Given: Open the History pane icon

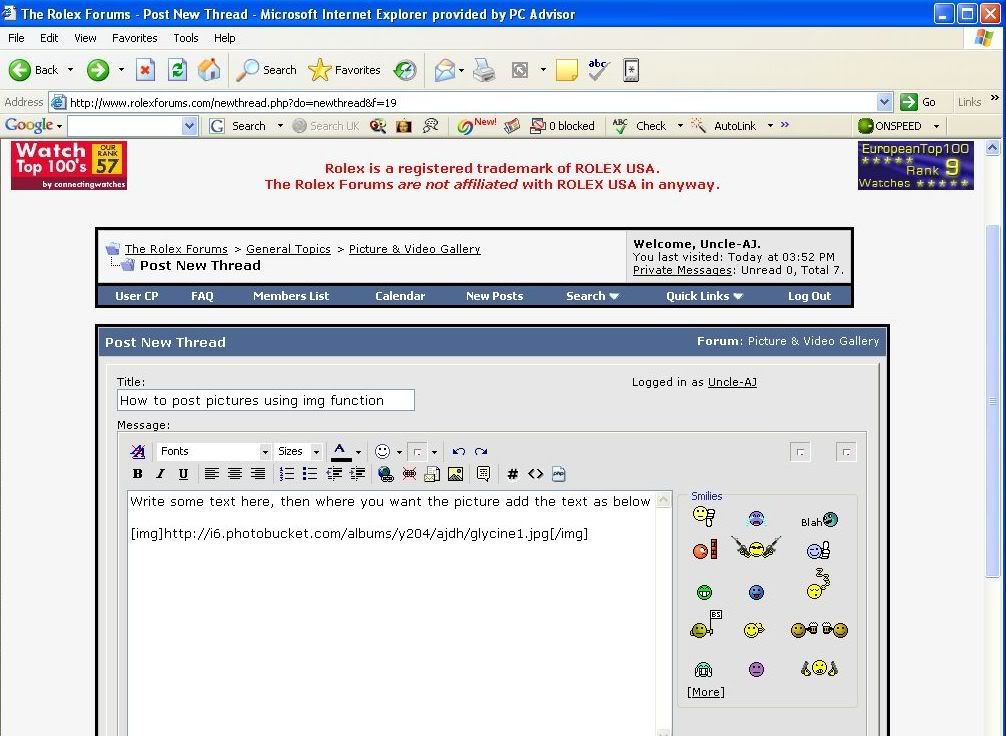Looking at the screenshot, I should click(405, 70).
